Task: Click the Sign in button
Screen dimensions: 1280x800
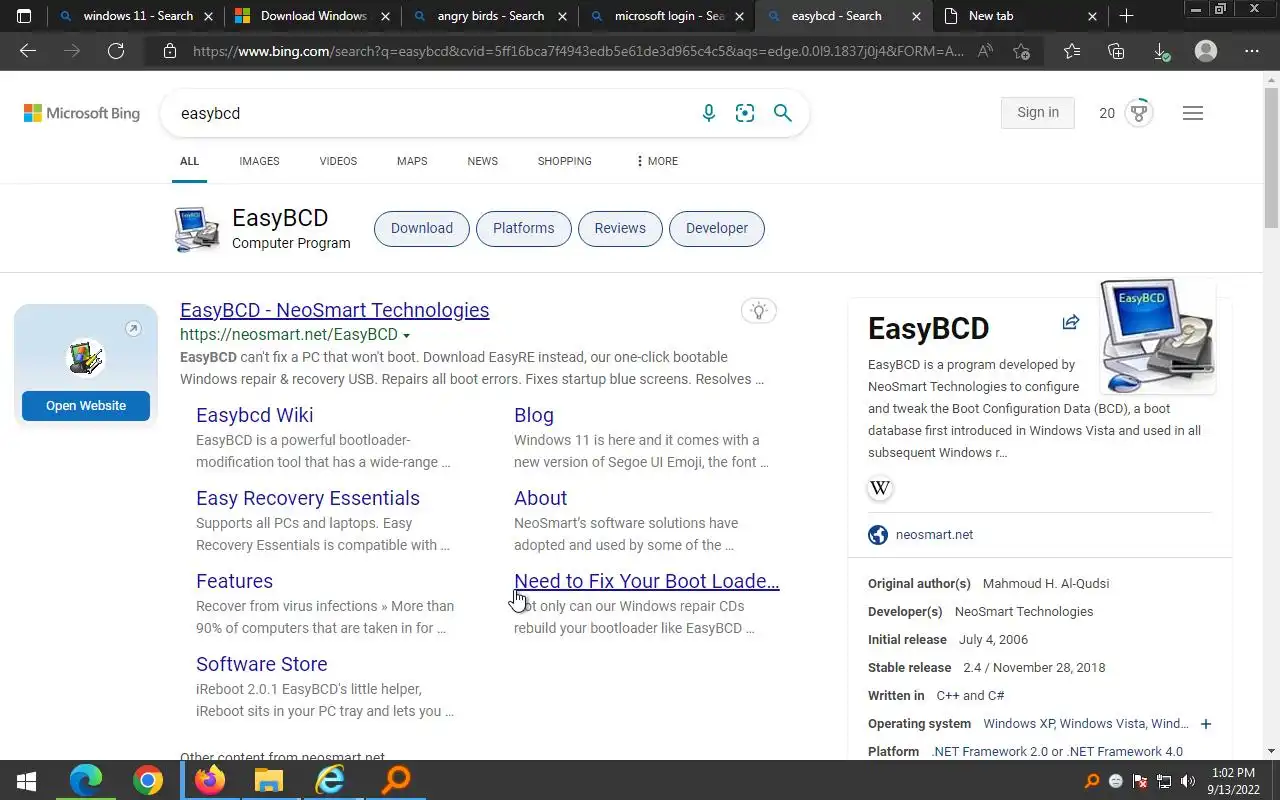Action: (1037, 113)
